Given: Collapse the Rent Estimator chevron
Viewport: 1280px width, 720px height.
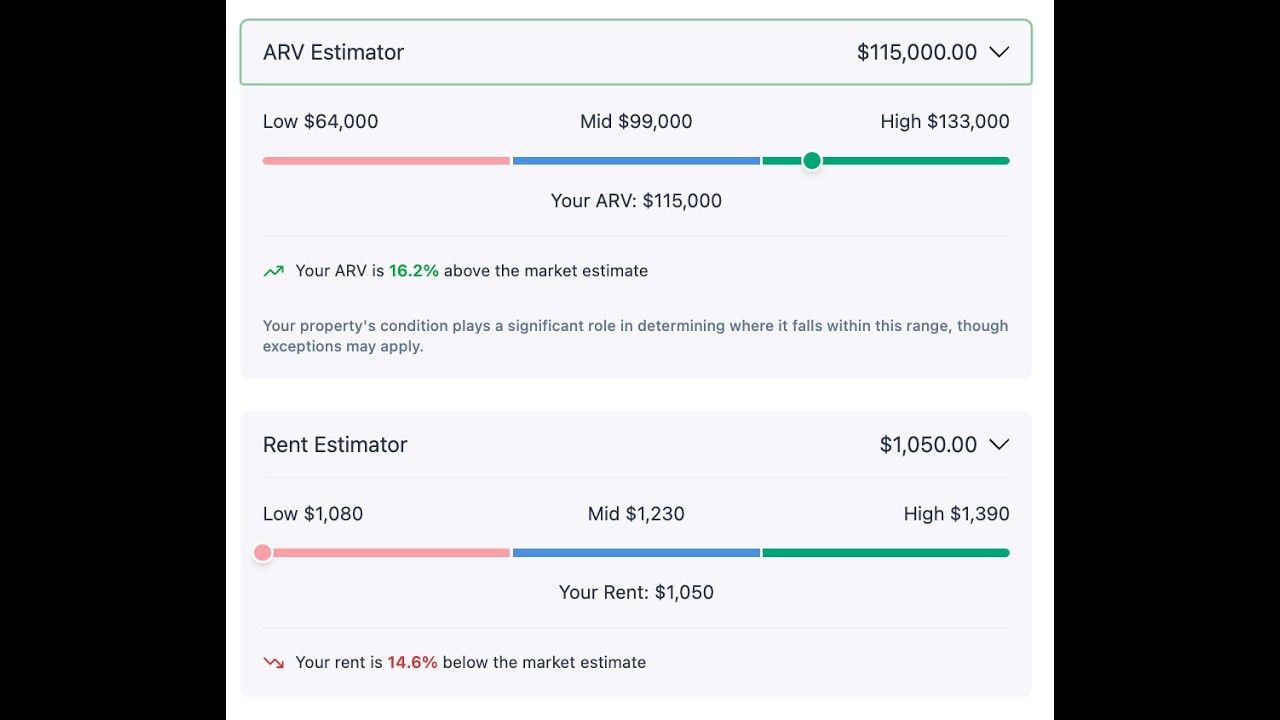Looking at the screenshot, I should point(999,444).
